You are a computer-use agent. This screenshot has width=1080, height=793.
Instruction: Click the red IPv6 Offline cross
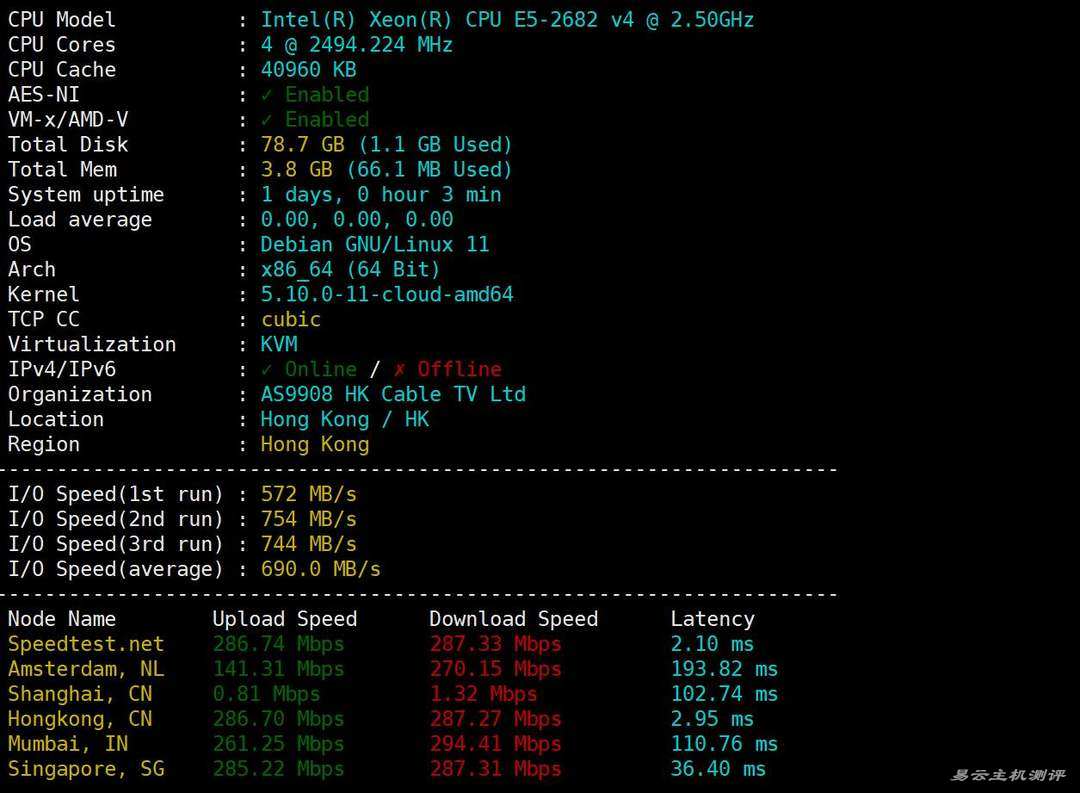(399, 370)
